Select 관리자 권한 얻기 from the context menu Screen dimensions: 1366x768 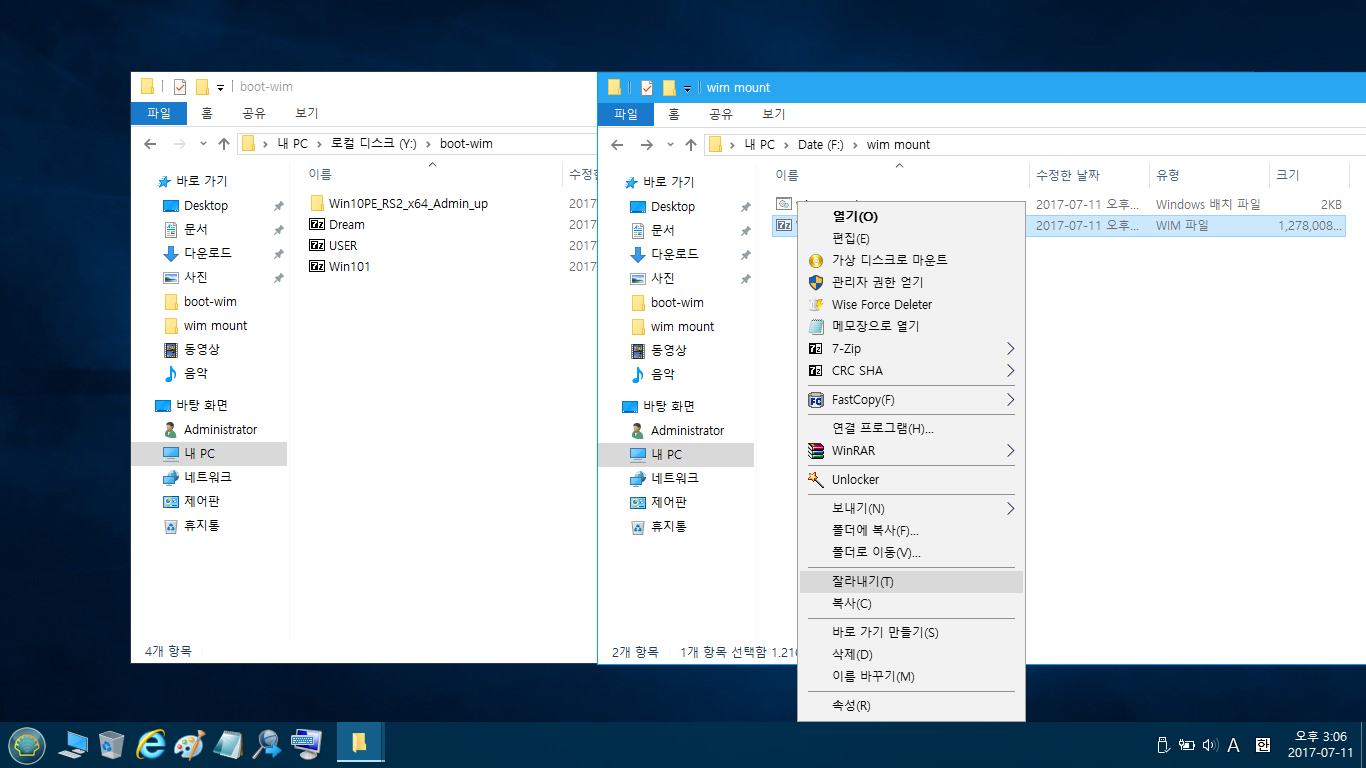(911, 282)
